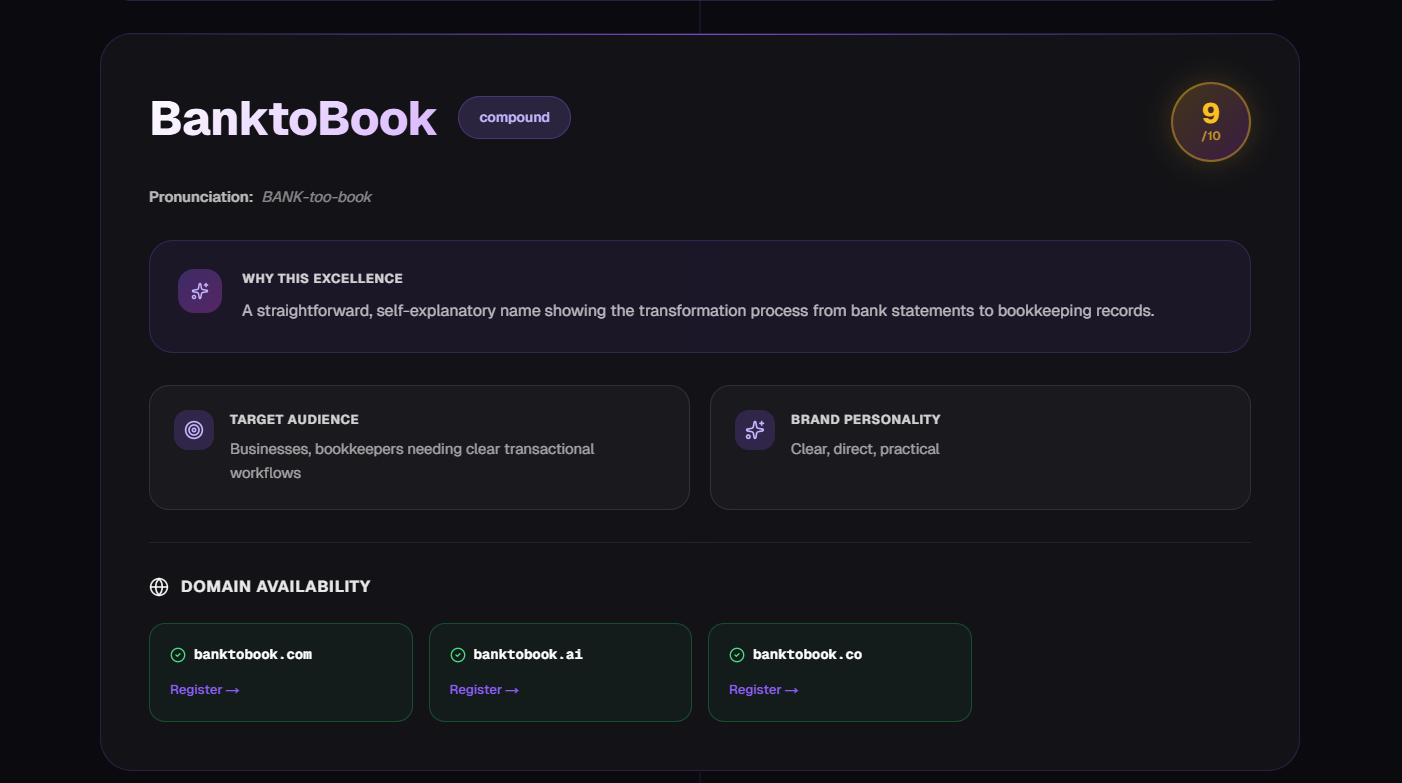Select the banktobook.ai domain name
This screenshot has height=783, width=1402.
[x=528, y=655]
